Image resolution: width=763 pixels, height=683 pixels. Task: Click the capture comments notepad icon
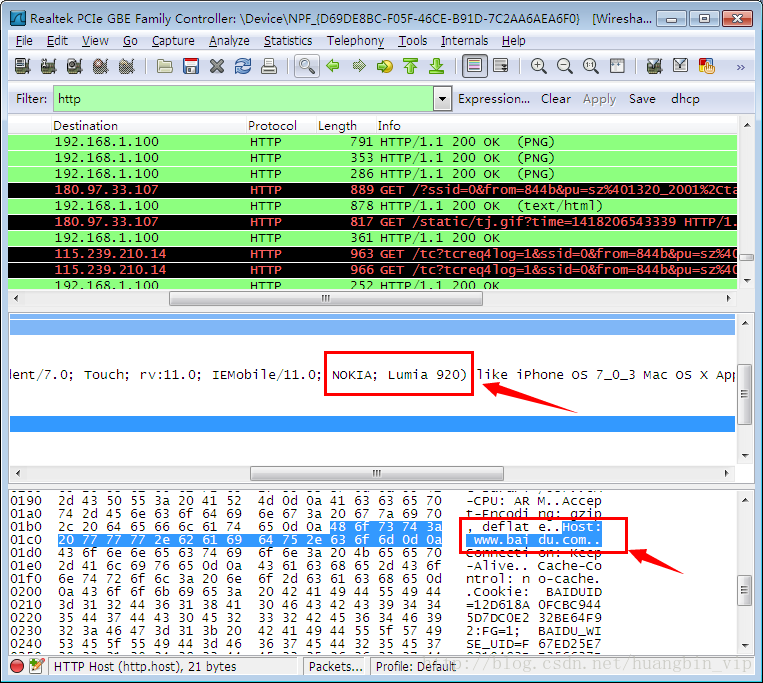[37, 666]
